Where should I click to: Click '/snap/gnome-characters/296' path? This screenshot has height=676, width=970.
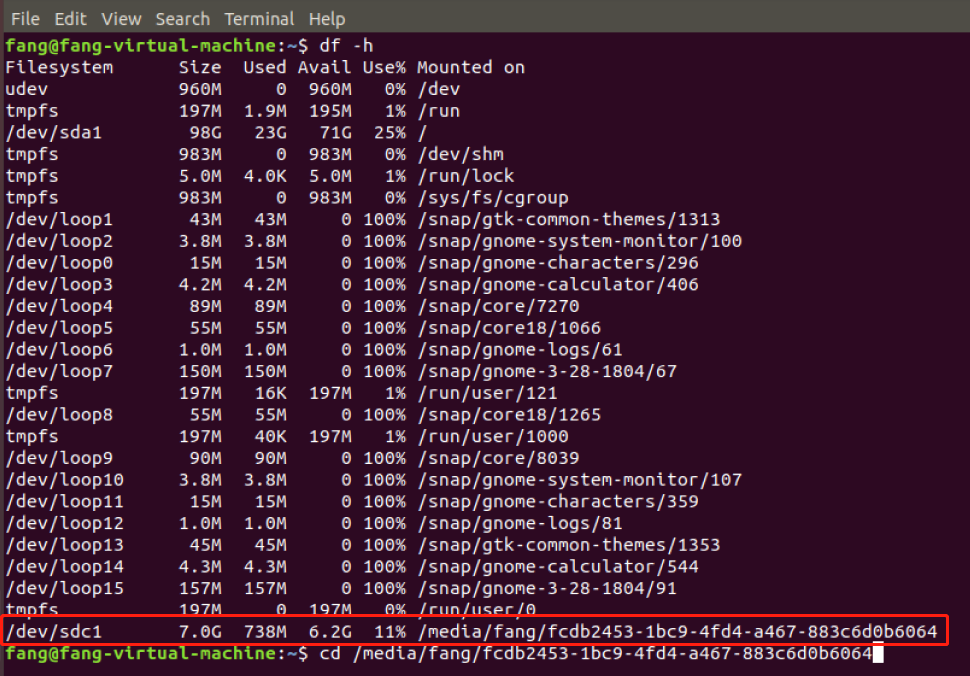pyautogui.click(x=558, y=262)
